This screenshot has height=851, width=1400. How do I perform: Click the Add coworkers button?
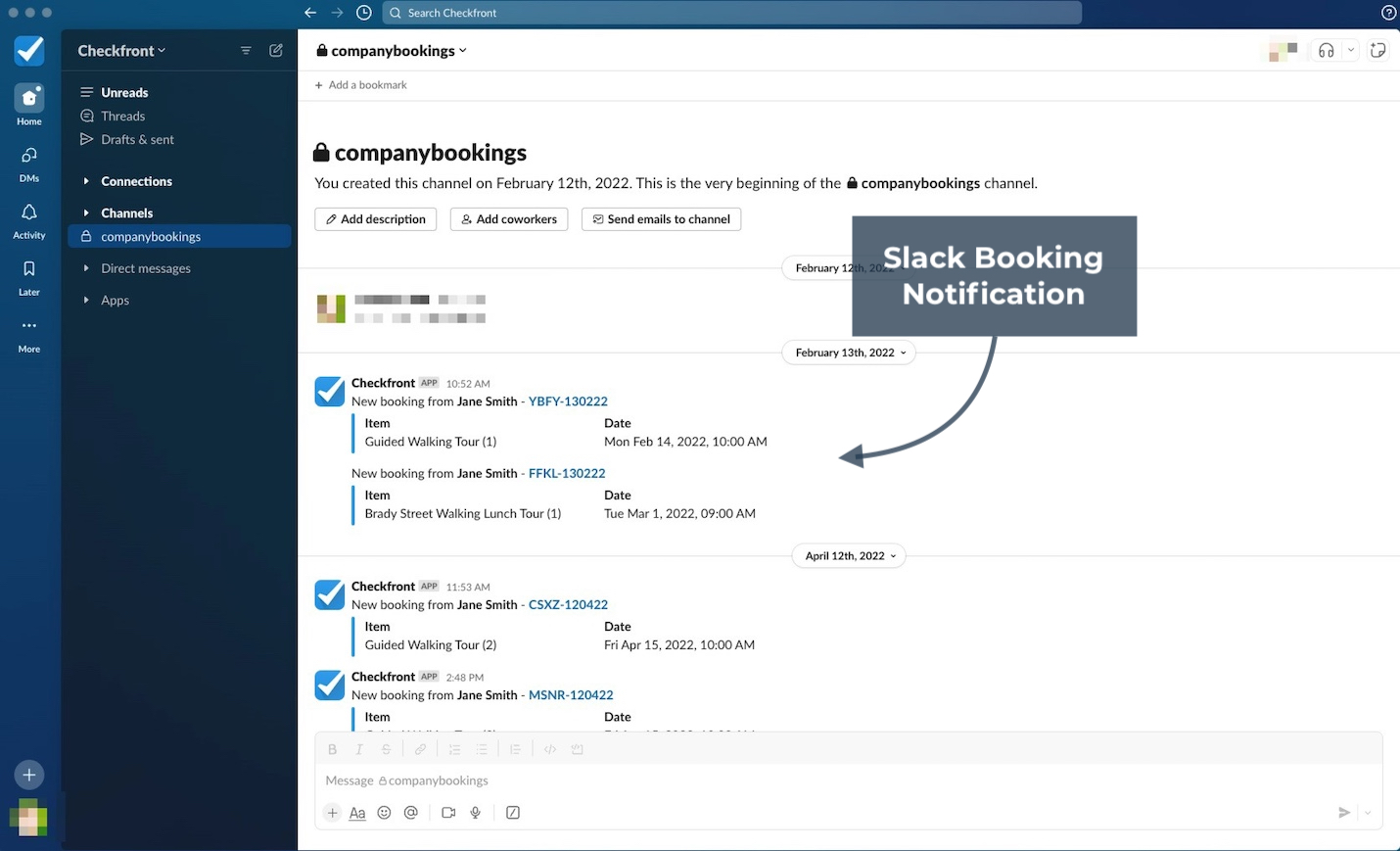point(509,219)
